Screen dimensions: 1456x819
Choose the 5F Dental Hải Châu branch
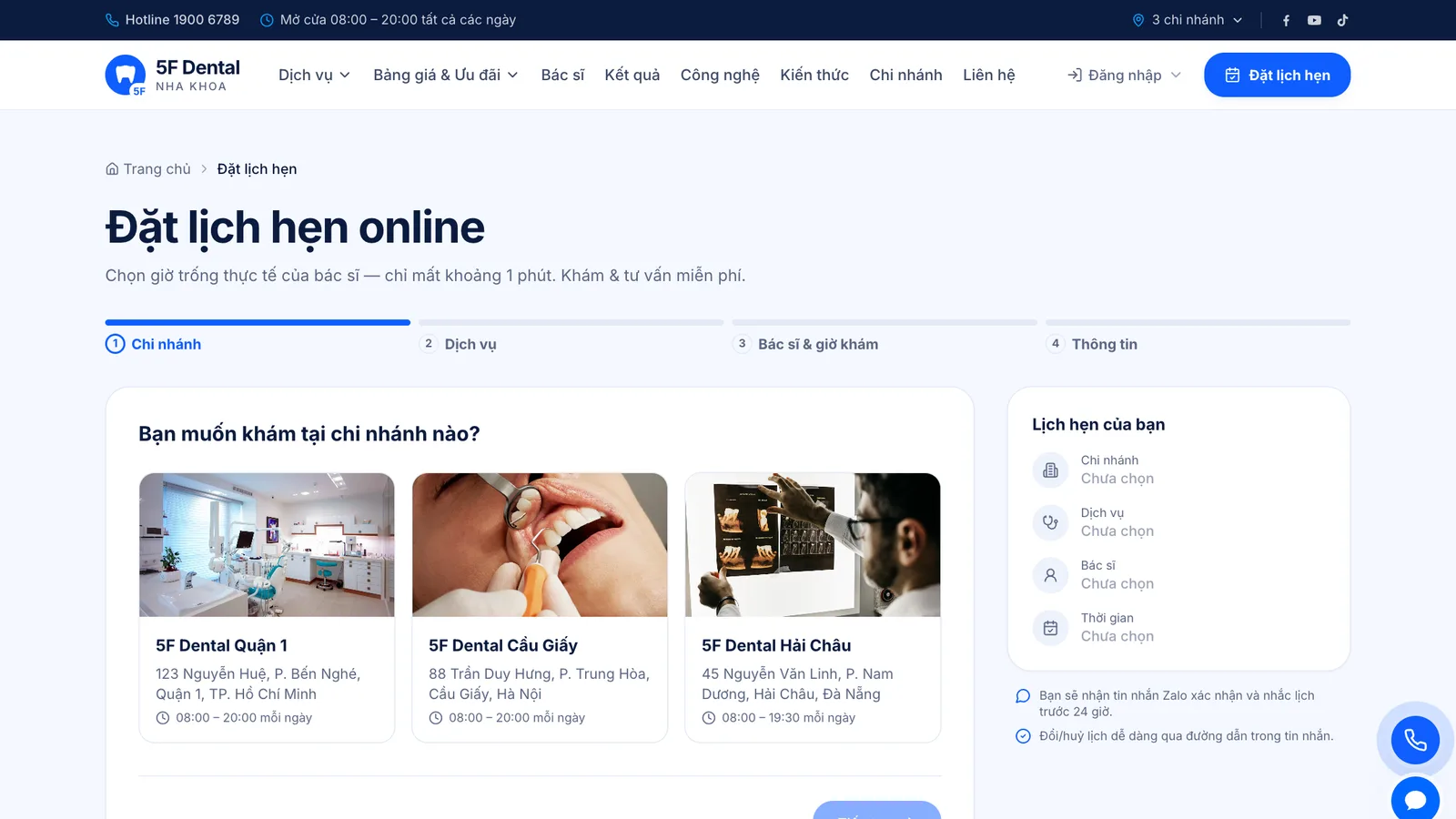tap(813, 608)
